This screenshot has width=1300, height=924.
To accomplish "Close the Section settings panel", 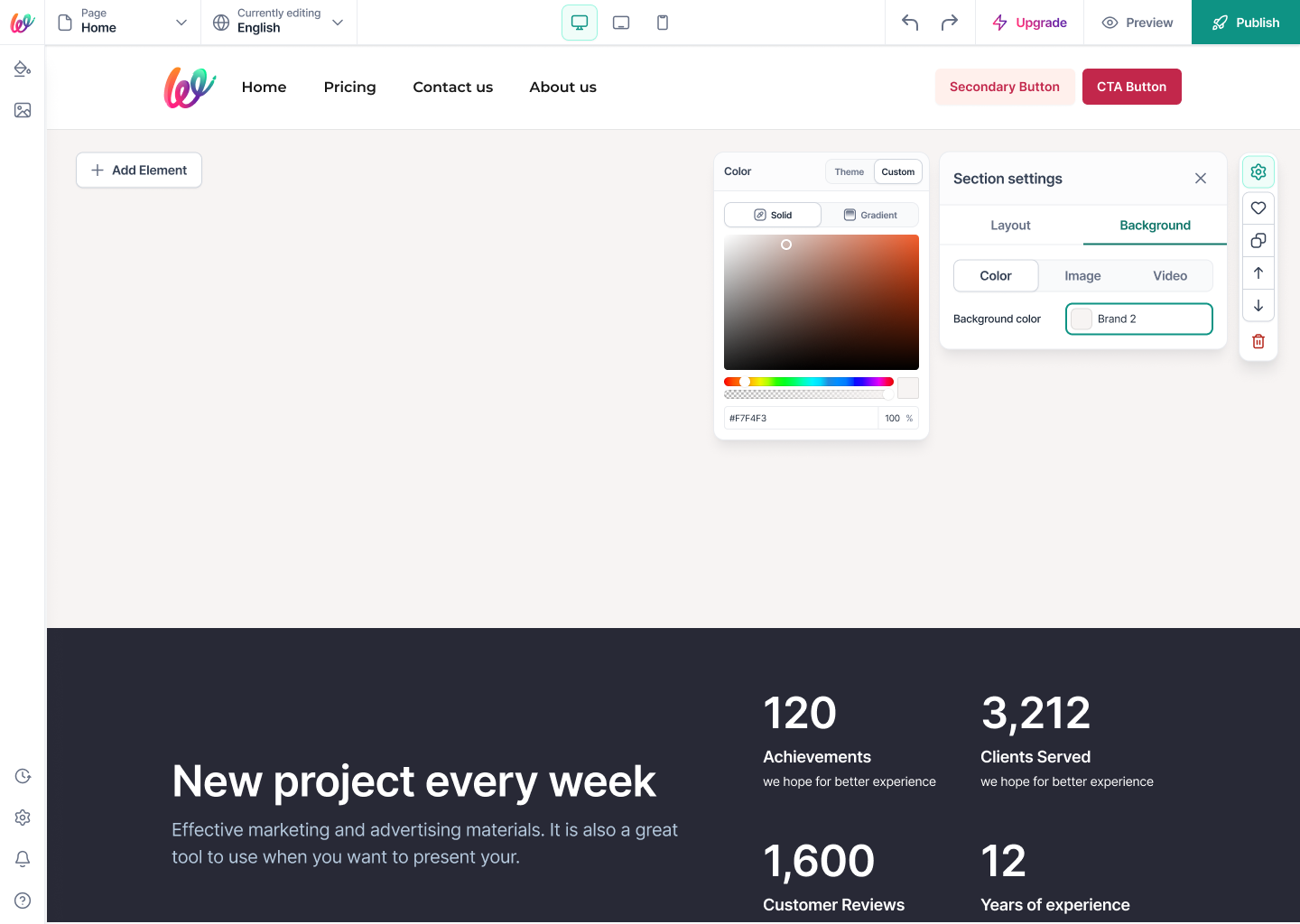I will tap(1201, 179).
